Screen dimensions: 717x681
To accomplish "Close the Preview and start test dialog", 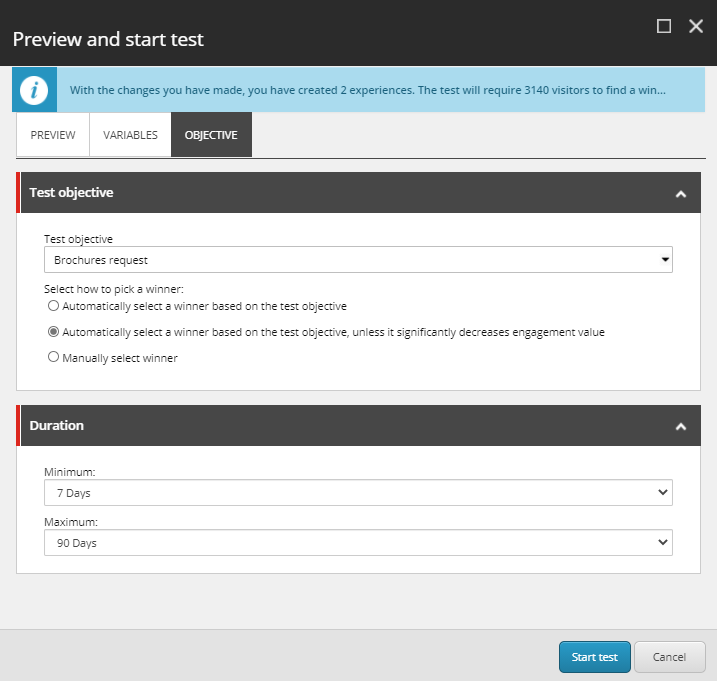I will 696,26.
